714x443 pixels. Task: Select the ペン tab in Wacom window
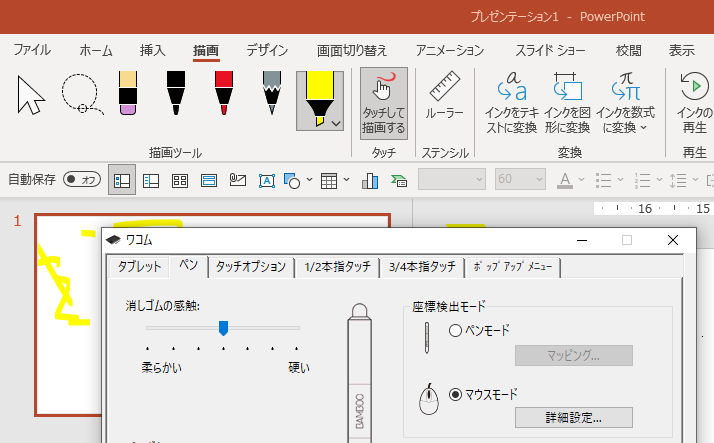click(189, 265)
